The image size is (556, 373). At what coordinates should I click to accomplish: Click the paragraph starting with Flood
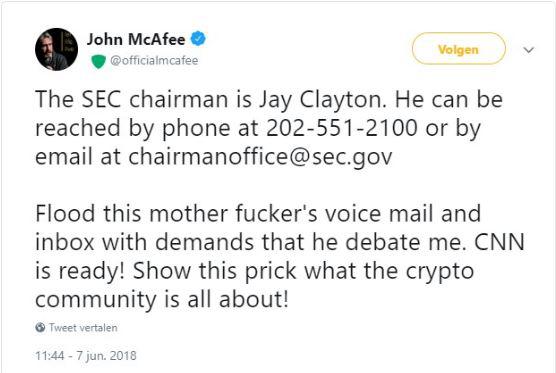pyautogui.click(x=279, y=256)
